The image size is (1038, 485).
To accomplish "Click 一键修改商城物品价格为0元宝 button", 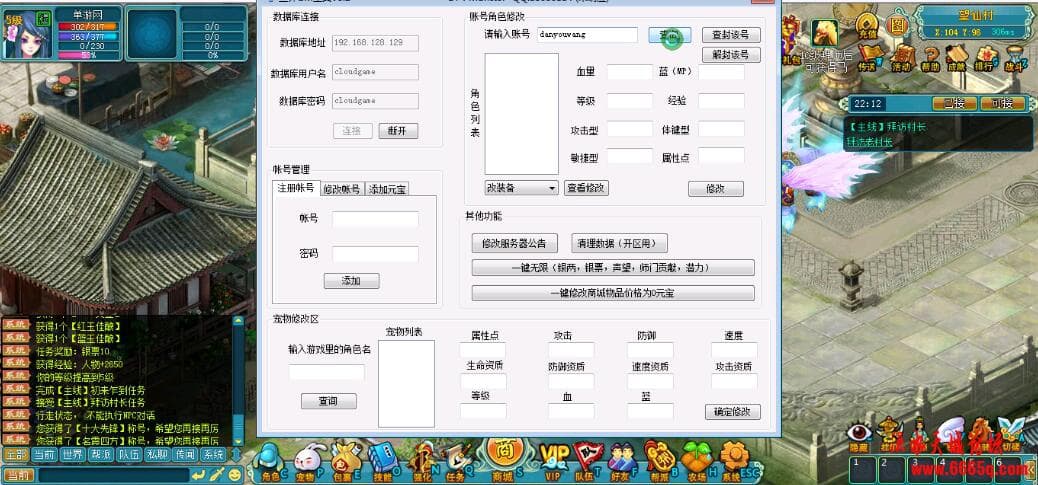I will tap(613, 292).
